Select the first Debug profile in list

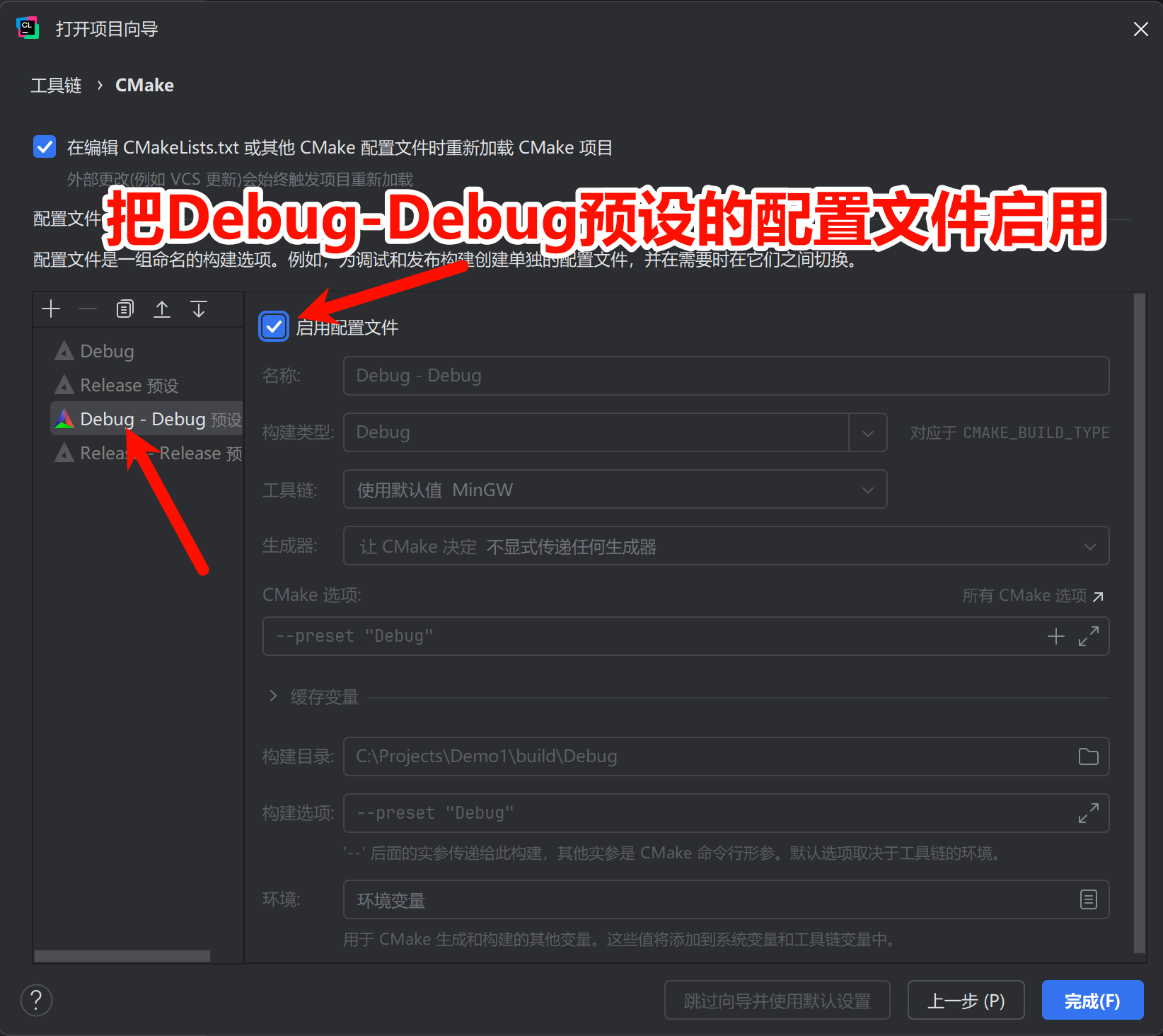[x=107, y=351]
